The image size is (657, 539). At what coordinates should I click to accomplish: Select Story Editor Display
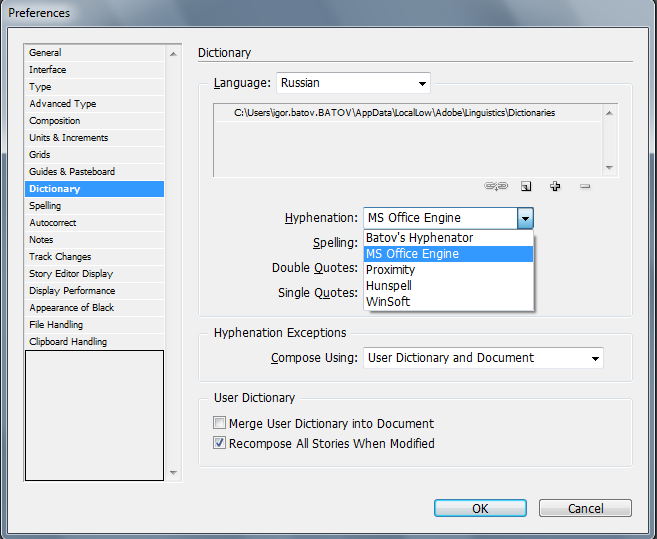click(94, 274)
